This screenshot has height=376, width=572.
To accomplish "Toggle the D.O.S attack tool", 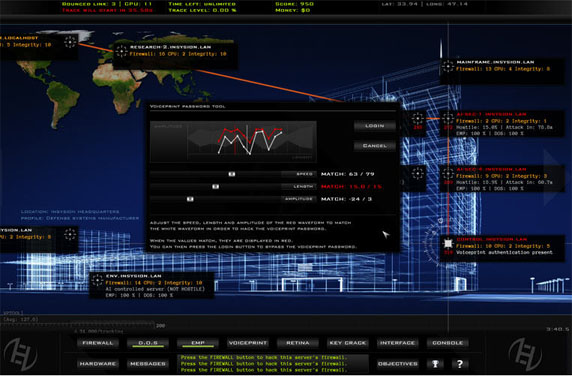I will 148,343.
